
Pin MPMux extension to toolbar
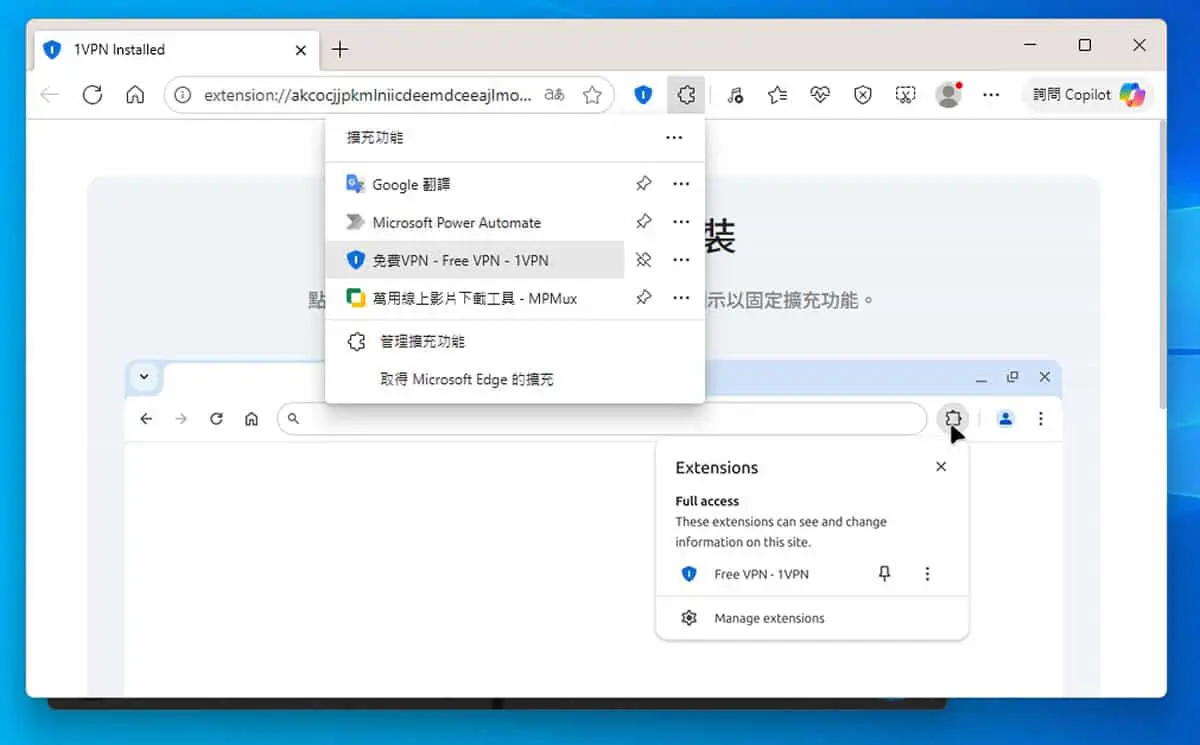[644, 298]
